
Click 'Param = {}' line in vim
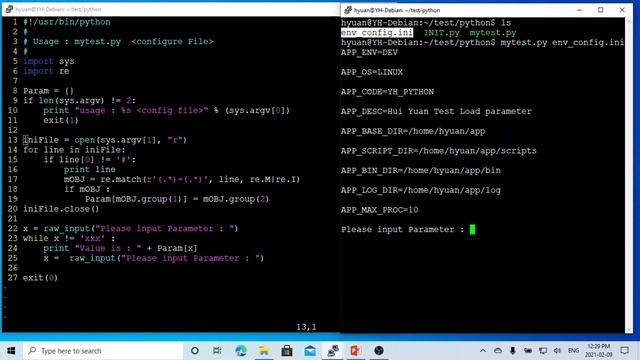point(49,91)
